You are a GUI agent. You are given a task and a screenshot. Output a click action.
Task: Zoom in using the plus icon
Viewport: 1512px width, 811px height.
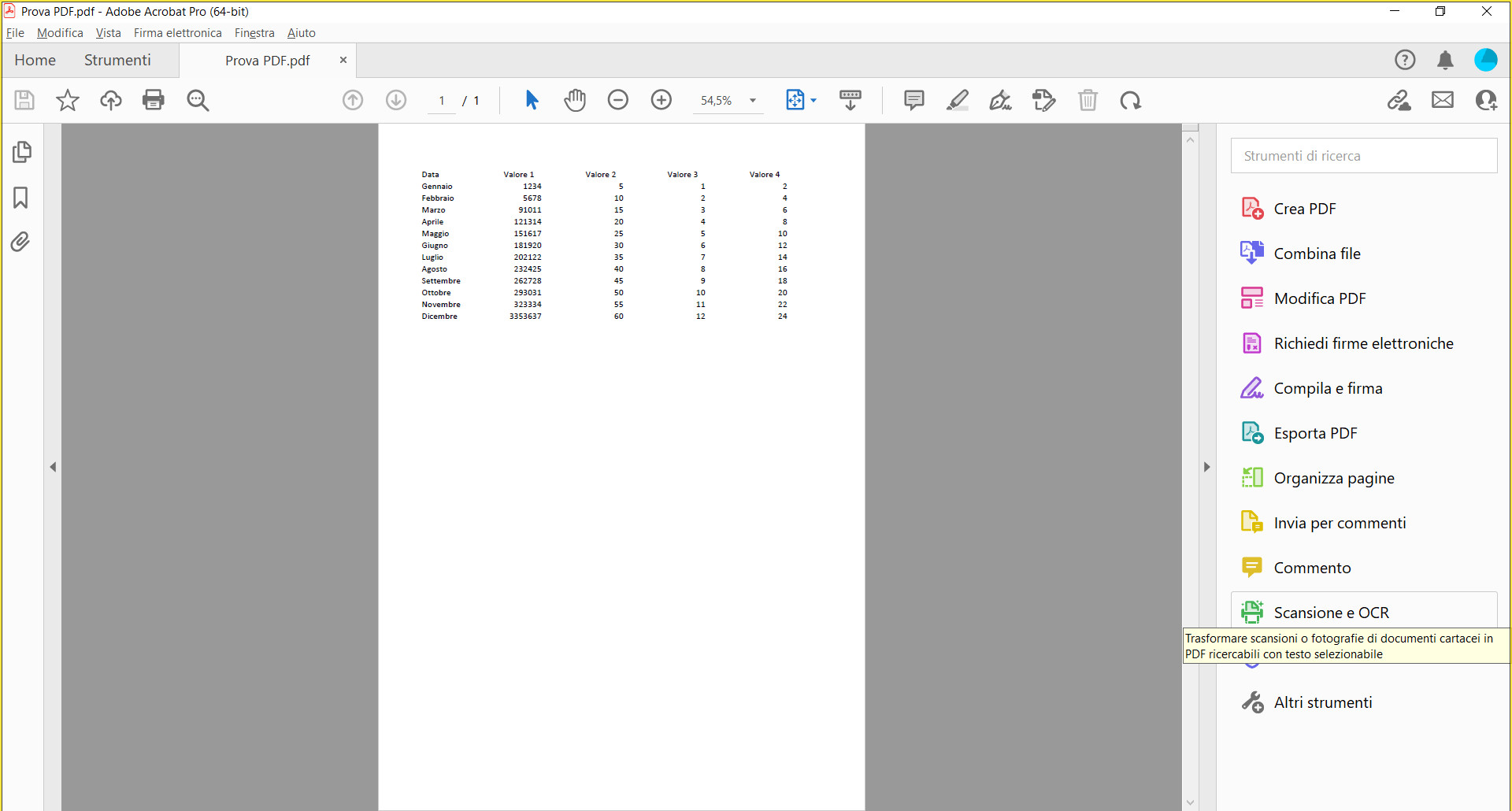[661, 100]
